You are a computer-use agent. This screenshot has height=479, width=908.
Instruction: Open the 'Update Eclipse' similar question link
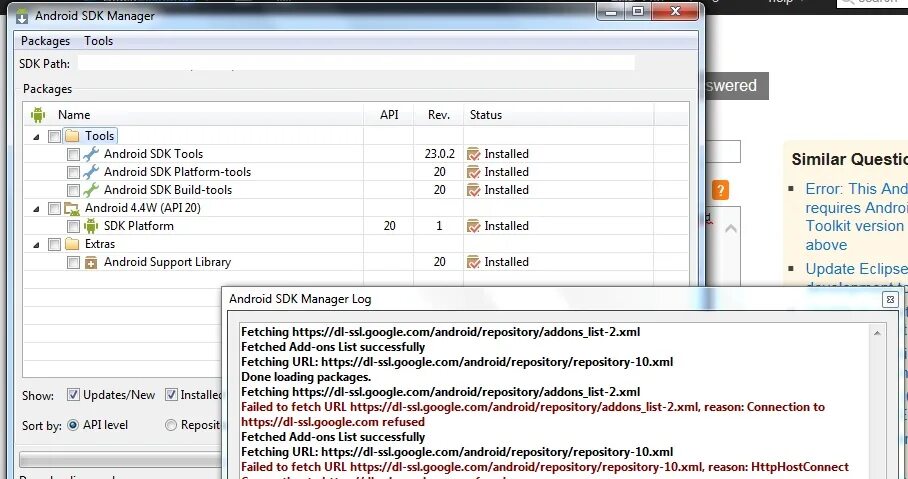856,269
